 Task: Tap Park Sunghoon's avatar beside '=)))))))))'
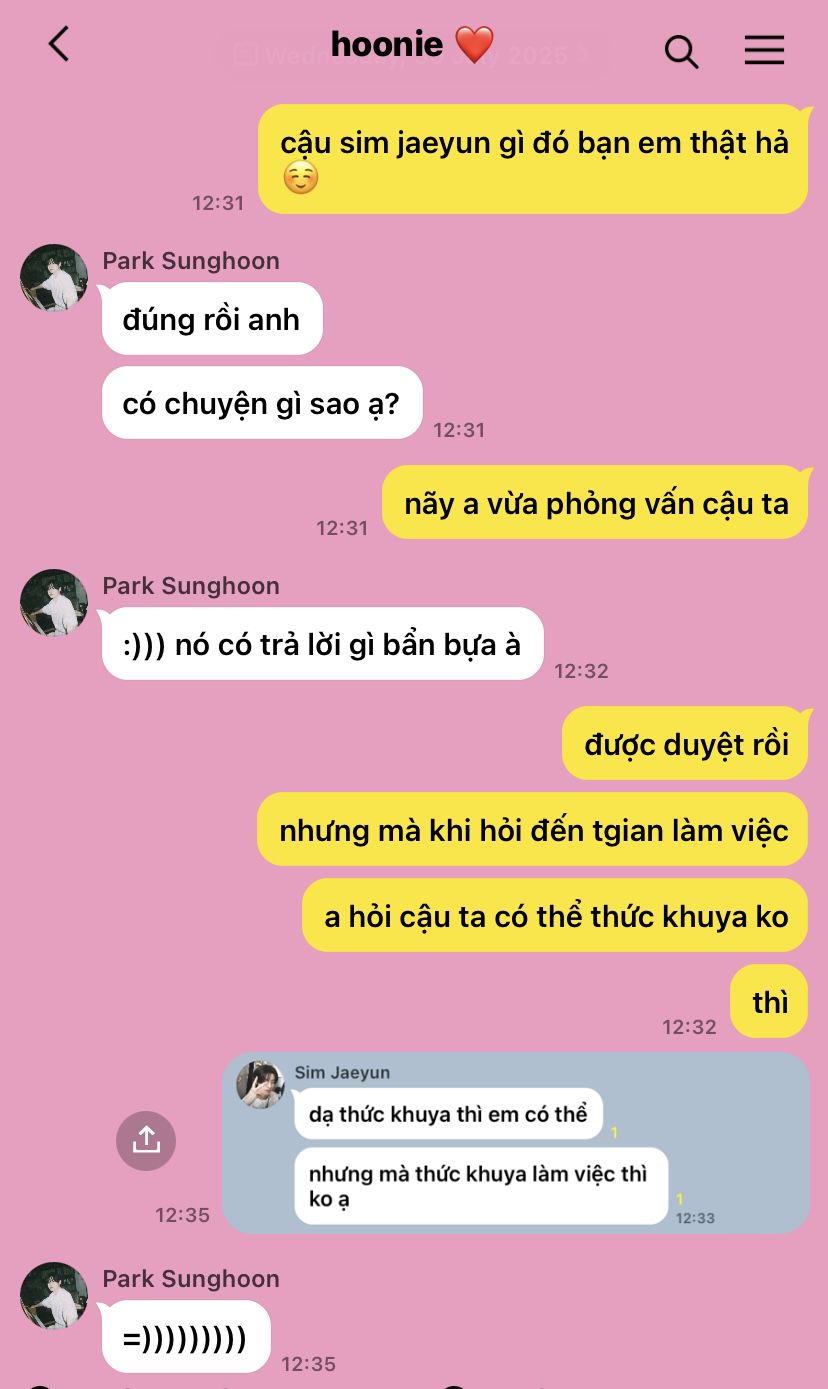54,1296
